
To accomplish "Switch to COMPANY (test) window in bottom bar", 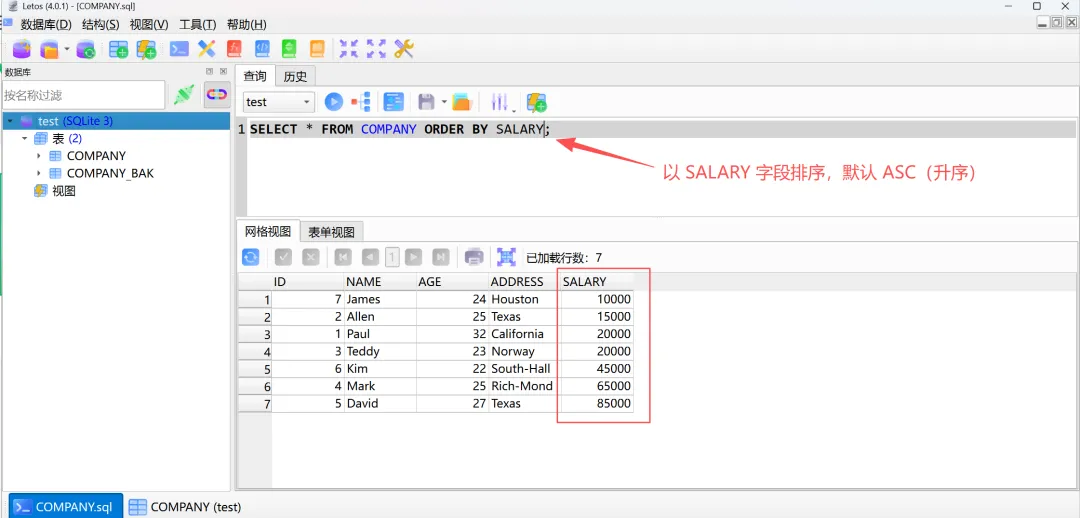I will pyautogui.click(x=186, y=506).
